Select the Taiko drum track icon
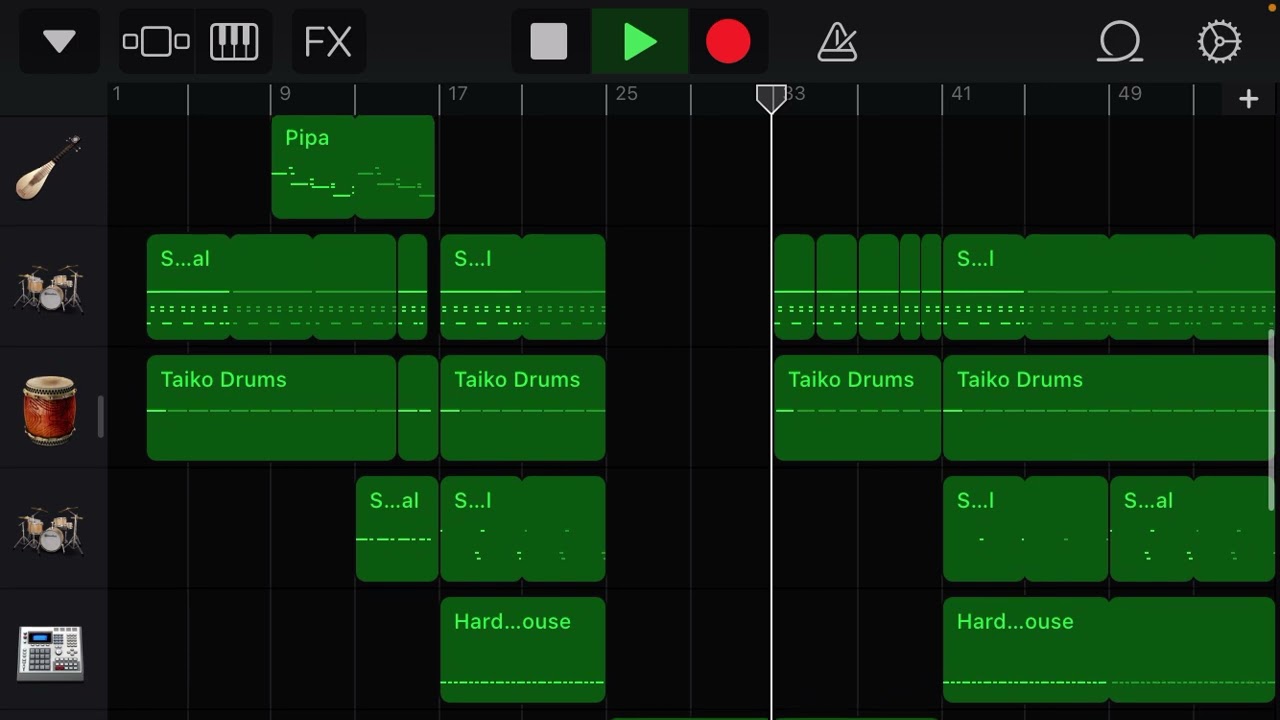Screen dimensions: 1280x720 [49, 410]
